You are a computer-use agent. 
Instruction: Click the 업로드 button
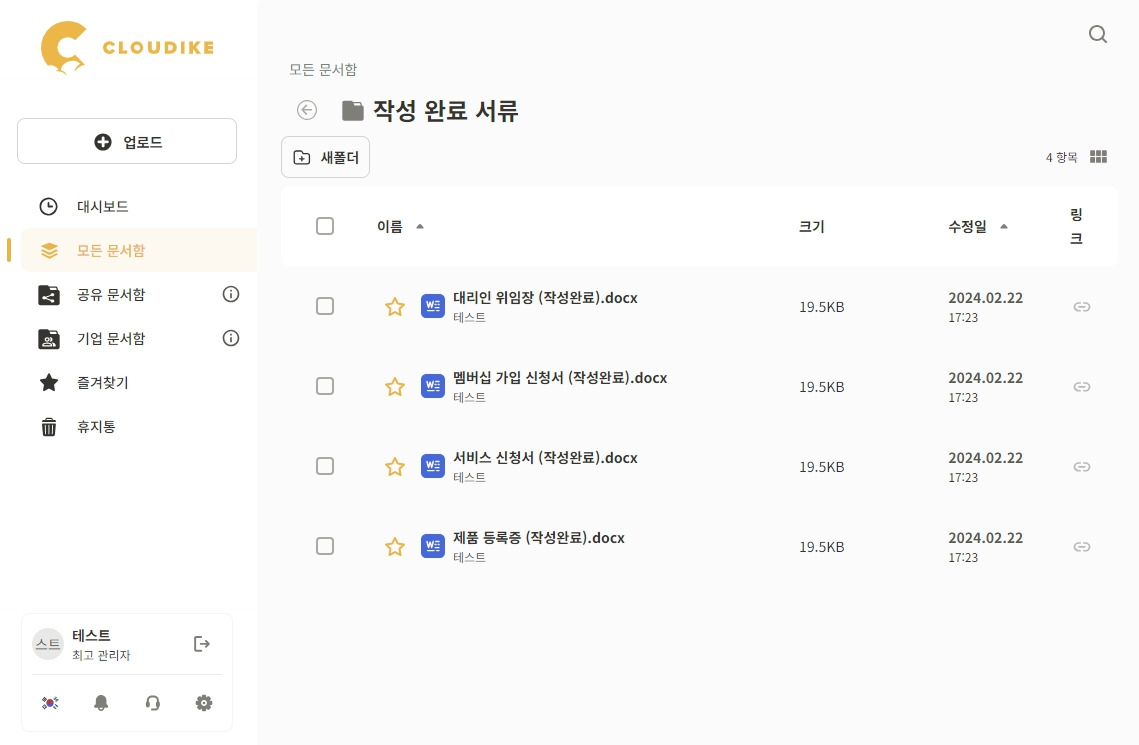pos(127,142)
